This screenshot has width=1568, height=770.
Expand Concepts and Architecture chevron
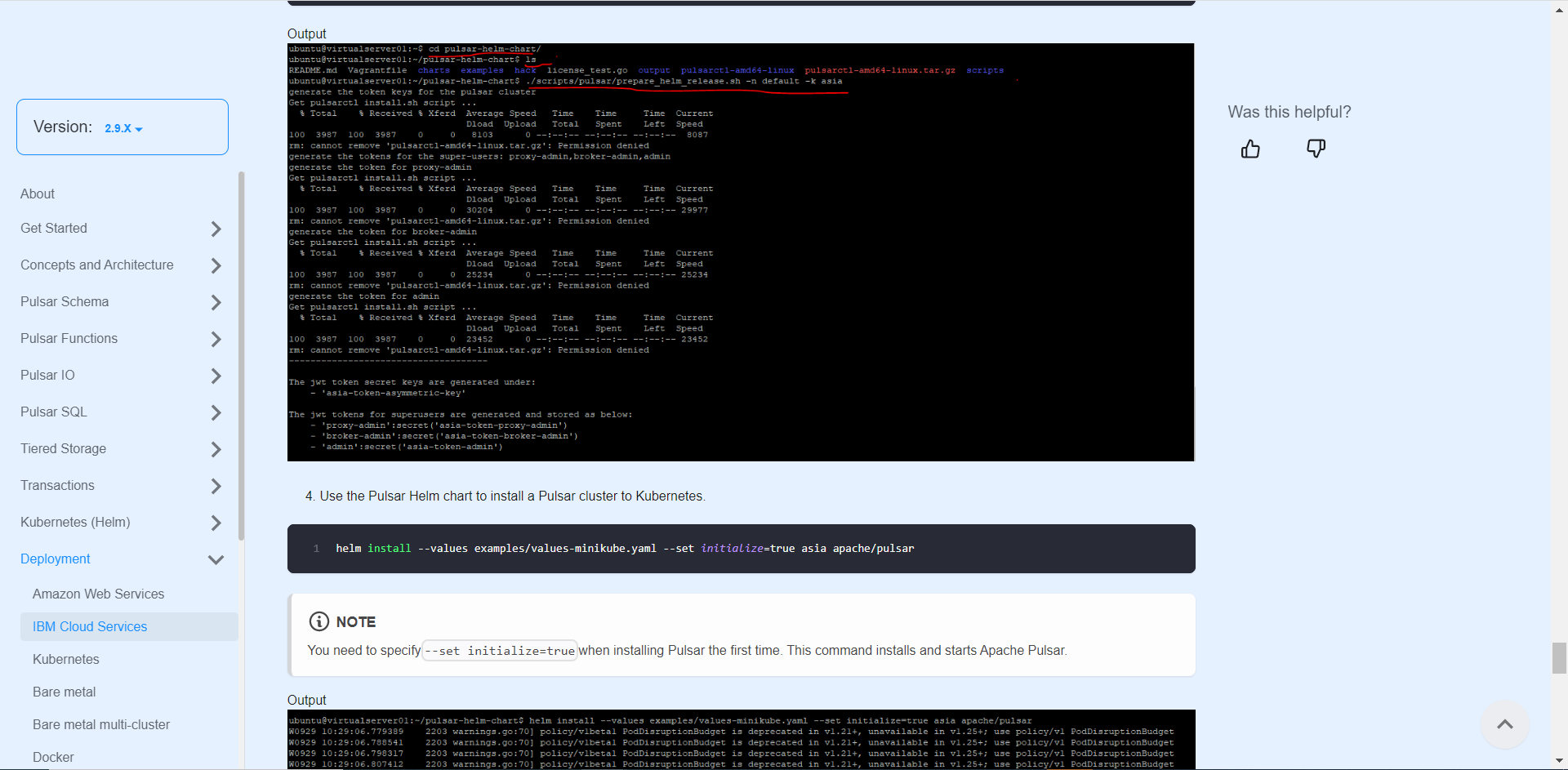pyautogui.click(x=216, y=265)
